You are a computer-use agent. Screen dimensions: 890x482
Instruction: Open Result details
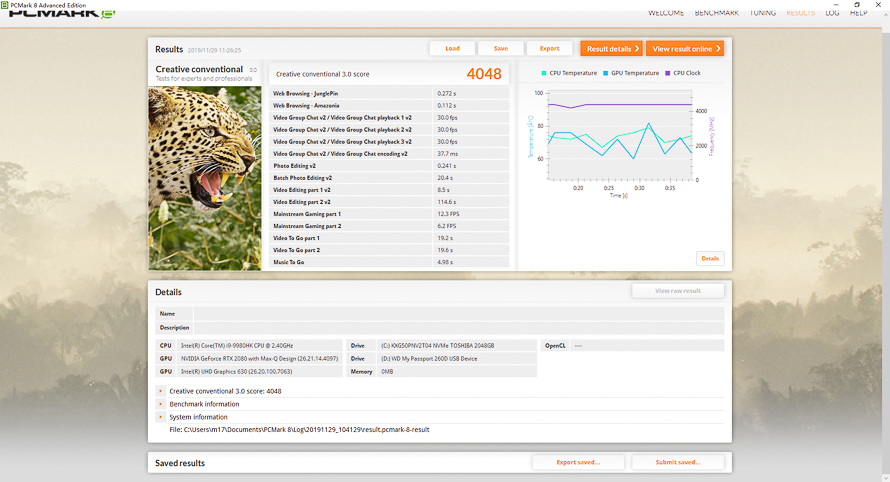[x=611, y=48]
